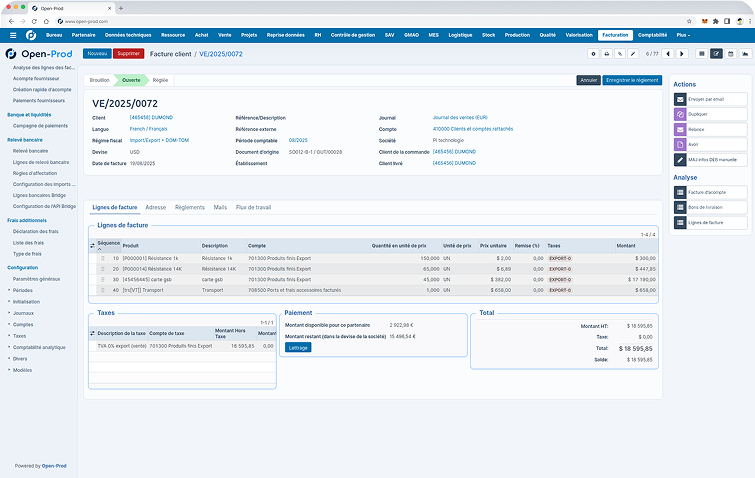Open the Journal des ventes (EUR) link
The width and height of the screenshot is (755, 478).
click(x=460, y=117)
